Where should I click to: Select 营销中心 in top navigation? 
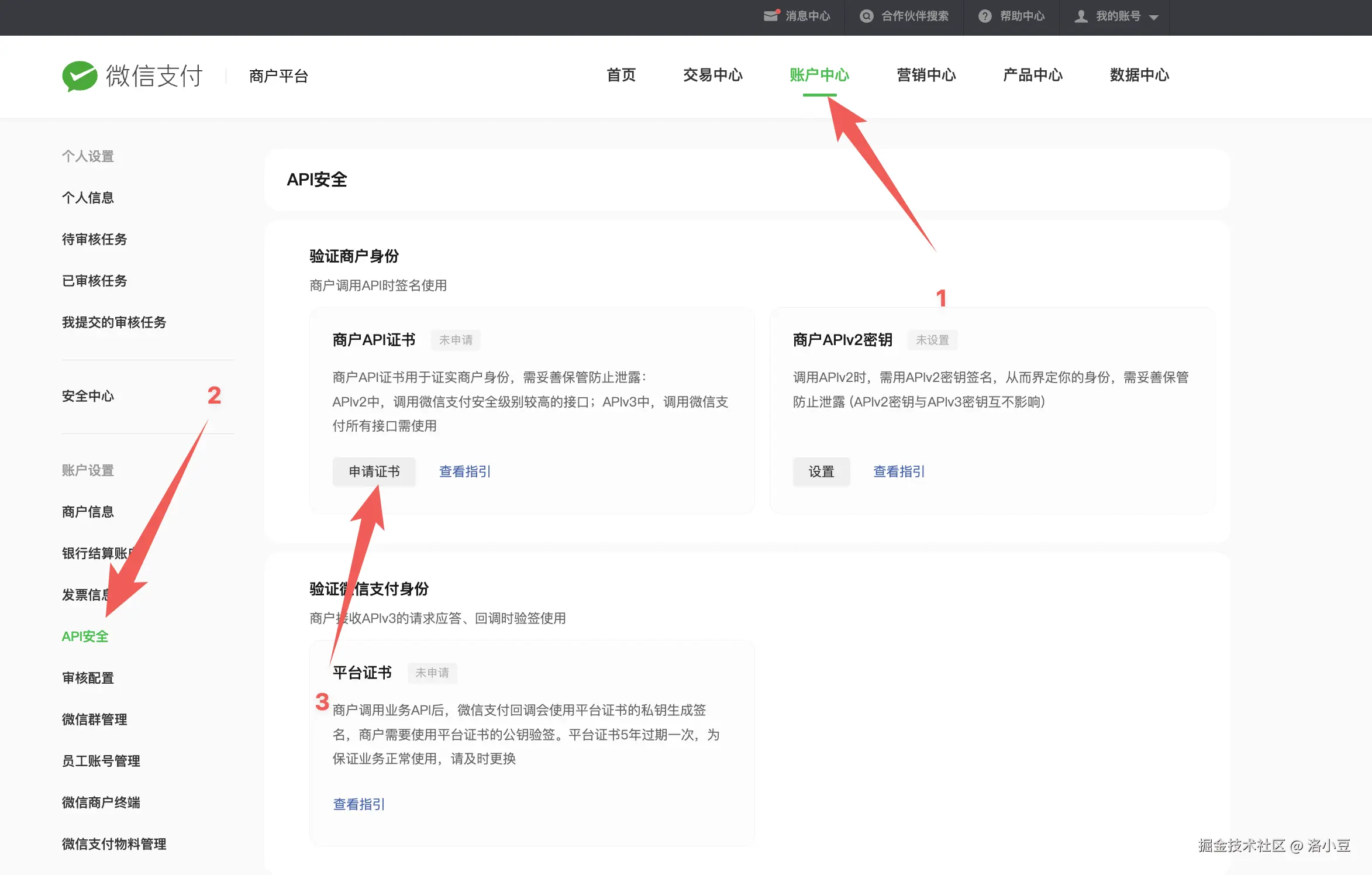(x=926, y=75)
